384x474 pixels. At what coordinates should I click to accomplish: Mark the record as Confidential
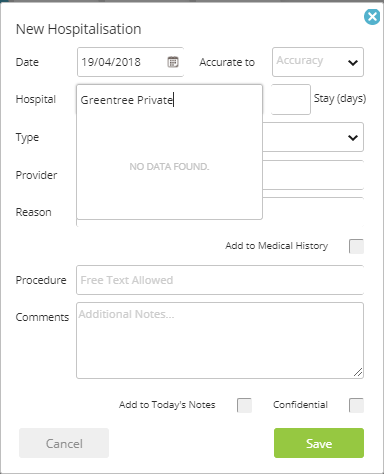[x=356, y=405]
